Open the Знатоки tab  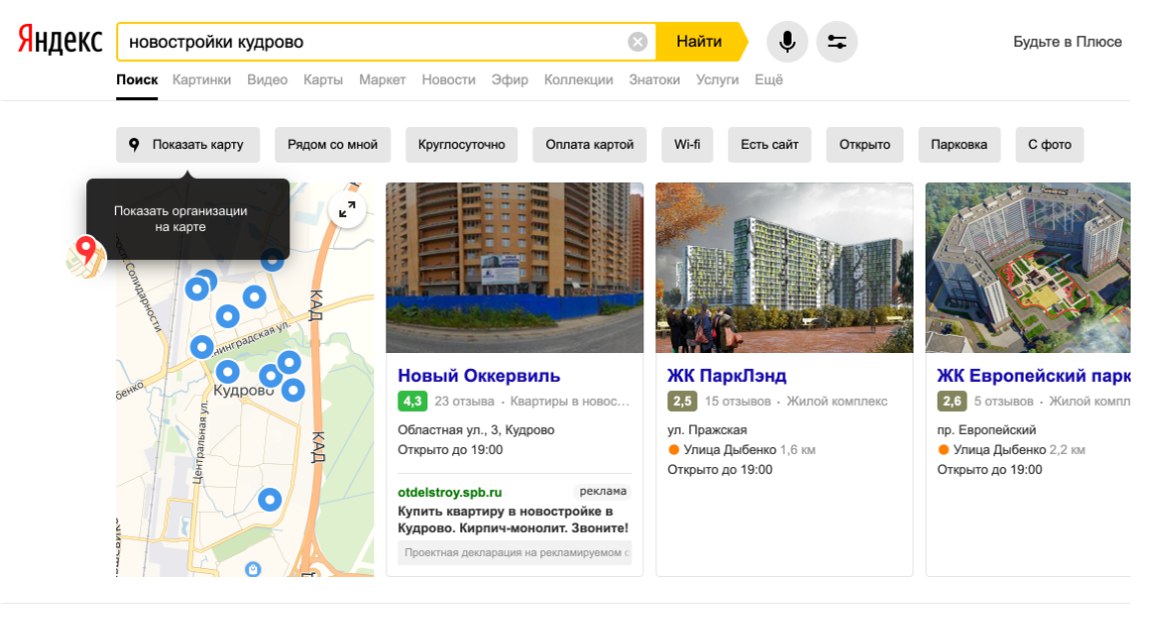tap(654, 80)
